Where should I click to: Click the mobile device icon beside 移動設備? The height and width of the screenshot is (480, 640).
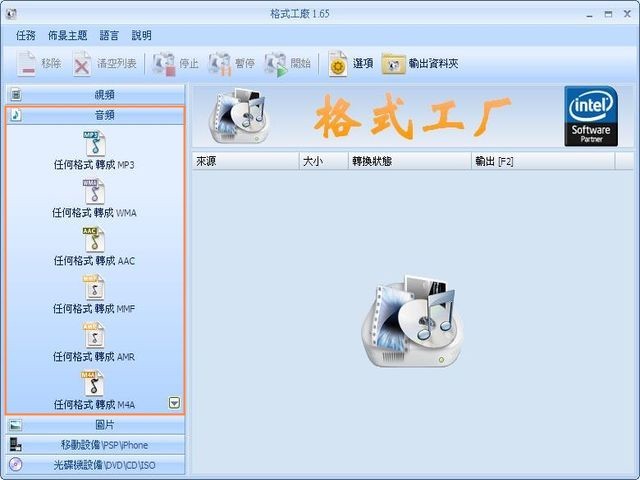[16, 444]
